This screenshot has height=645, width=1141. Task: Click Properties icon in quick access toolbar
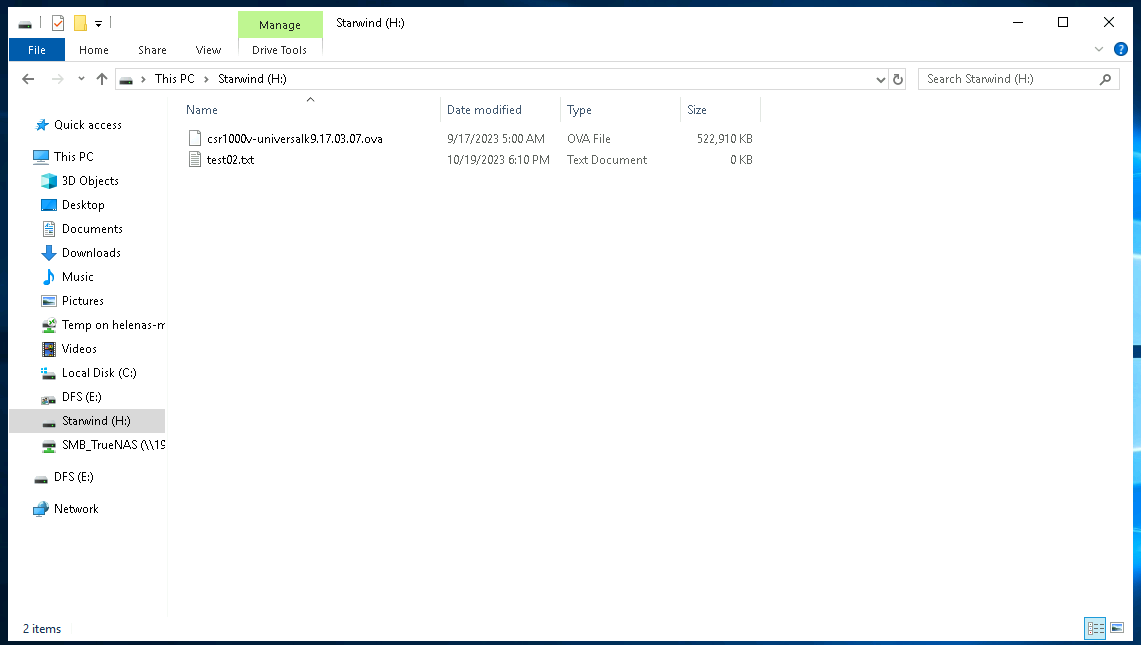pyautogui.click(x=58, y=22)
